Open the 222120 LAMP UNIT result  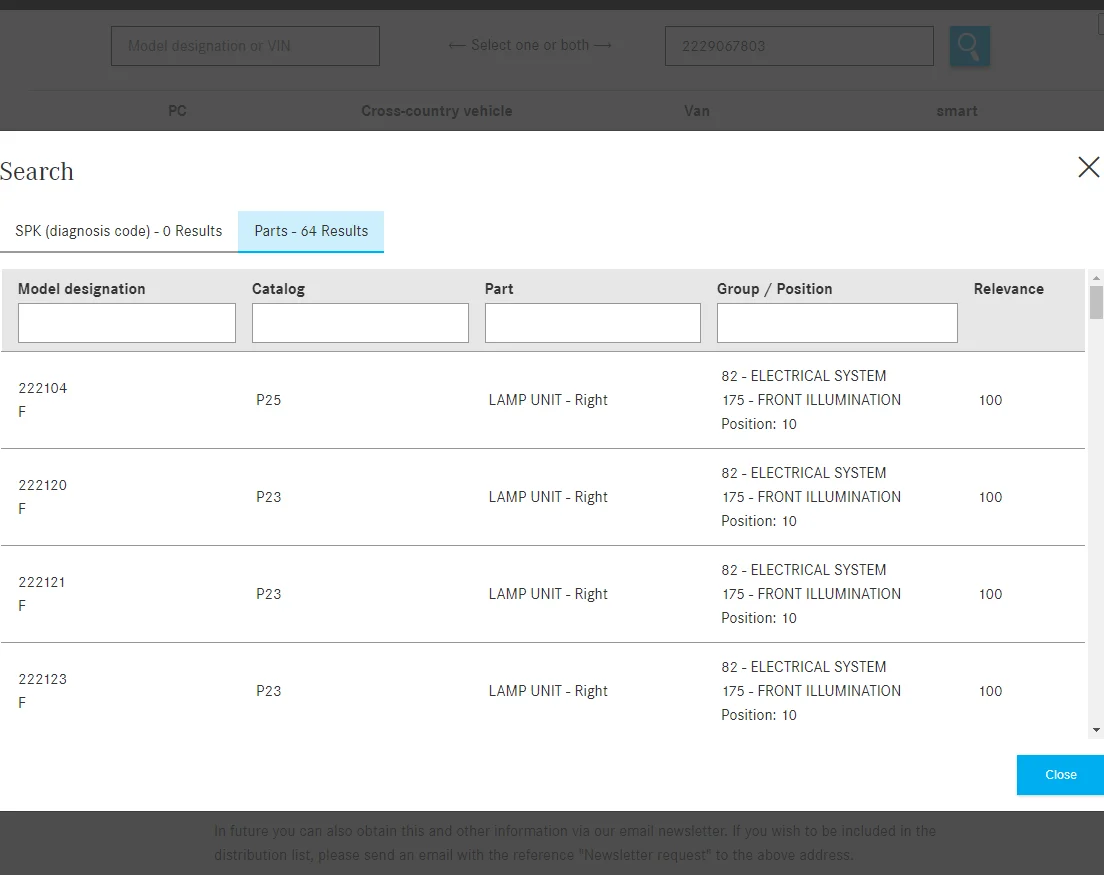(542, 497)
